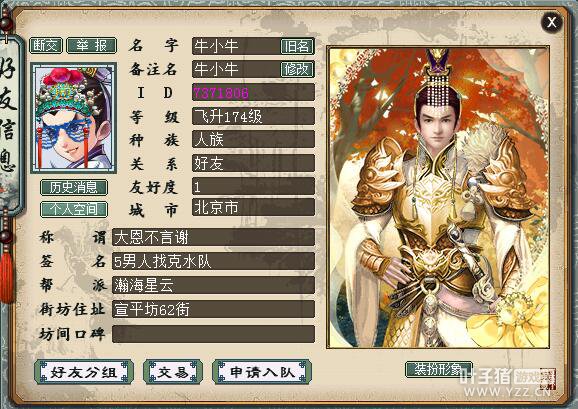Click the golden armor character artwork
Image resolution: width=578 pixels, height=409 pixels.
438,197
